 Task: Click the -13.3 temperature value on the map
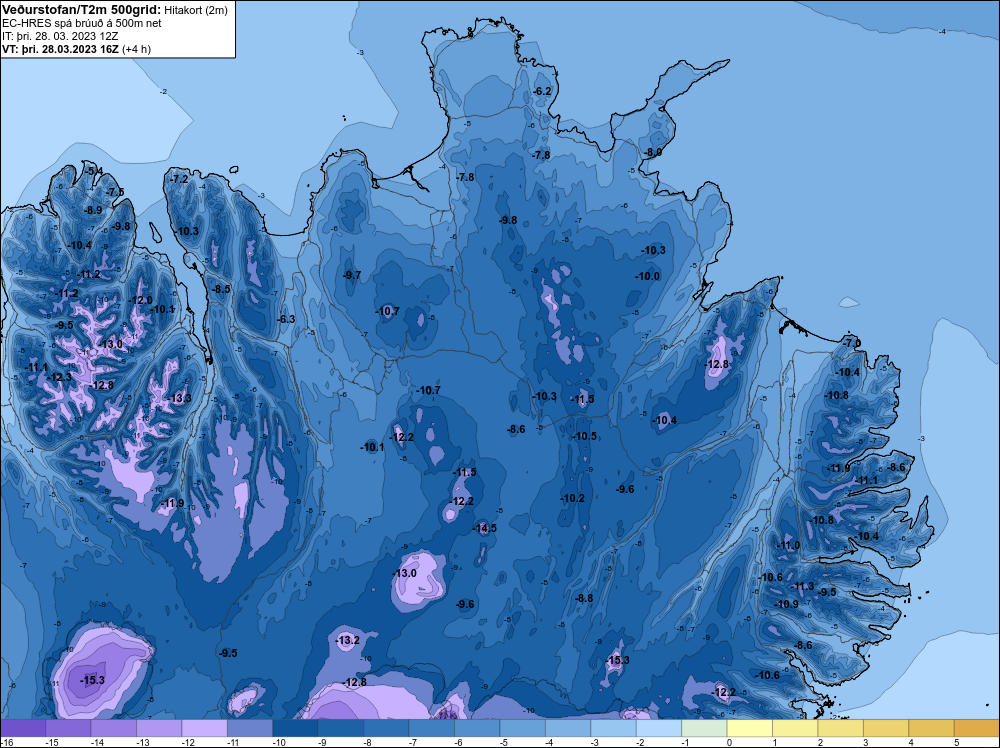coord(179,398)
